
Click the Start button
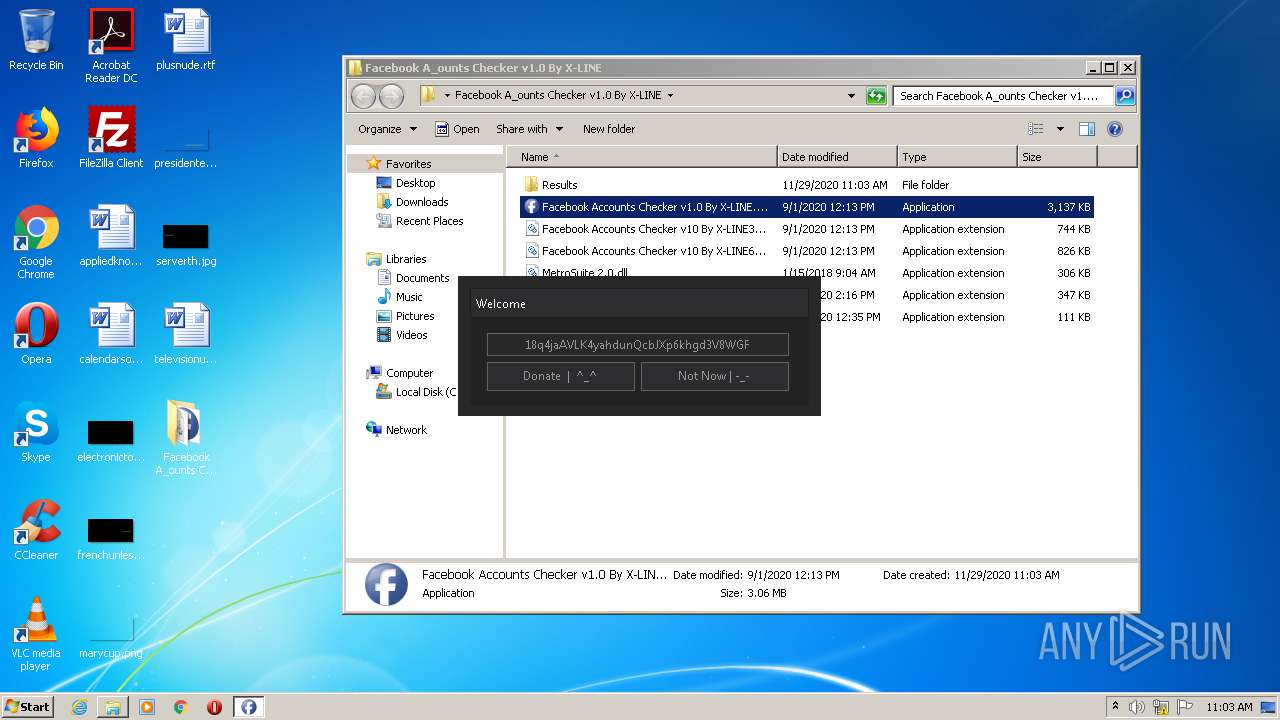[28, 707]
